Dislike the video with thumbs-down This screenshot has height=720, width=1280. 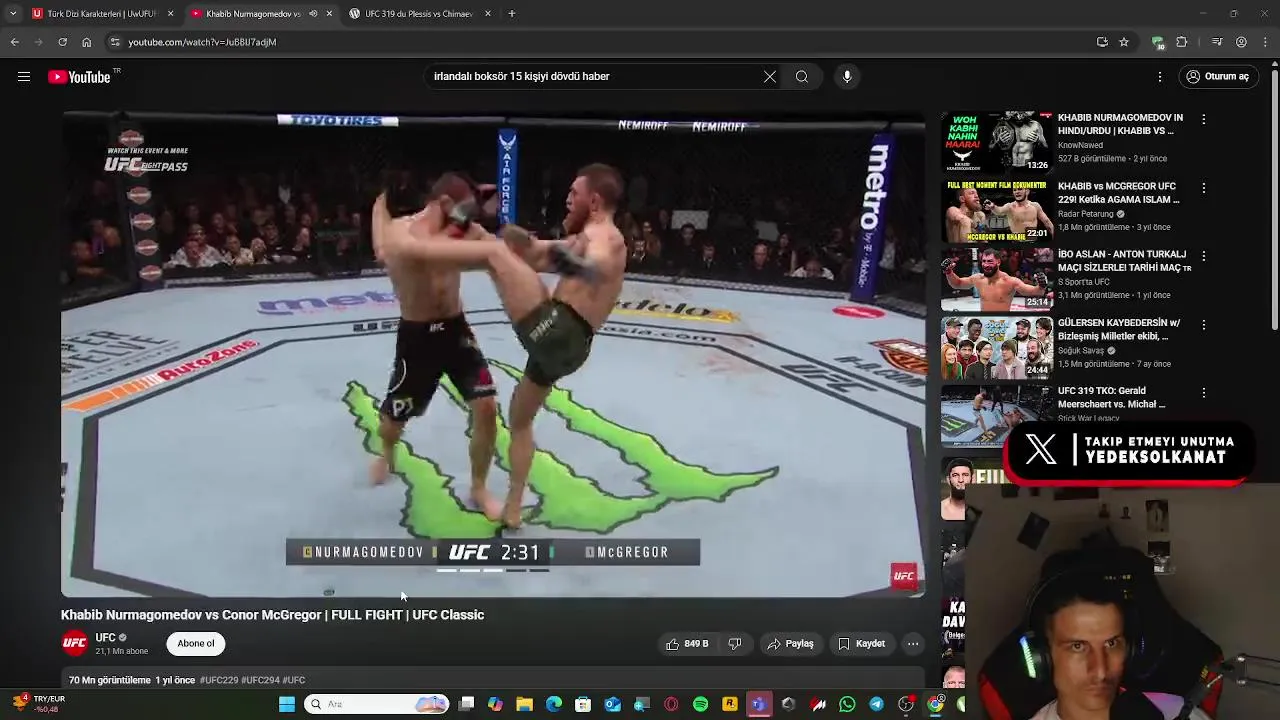coord(735,644)
